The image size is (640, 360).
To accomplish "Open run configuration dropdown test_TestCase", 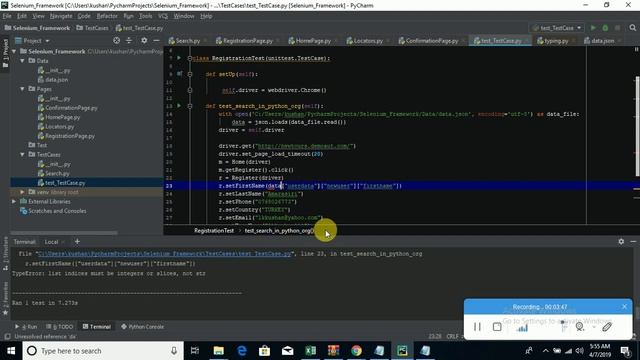I will point(557,28).
